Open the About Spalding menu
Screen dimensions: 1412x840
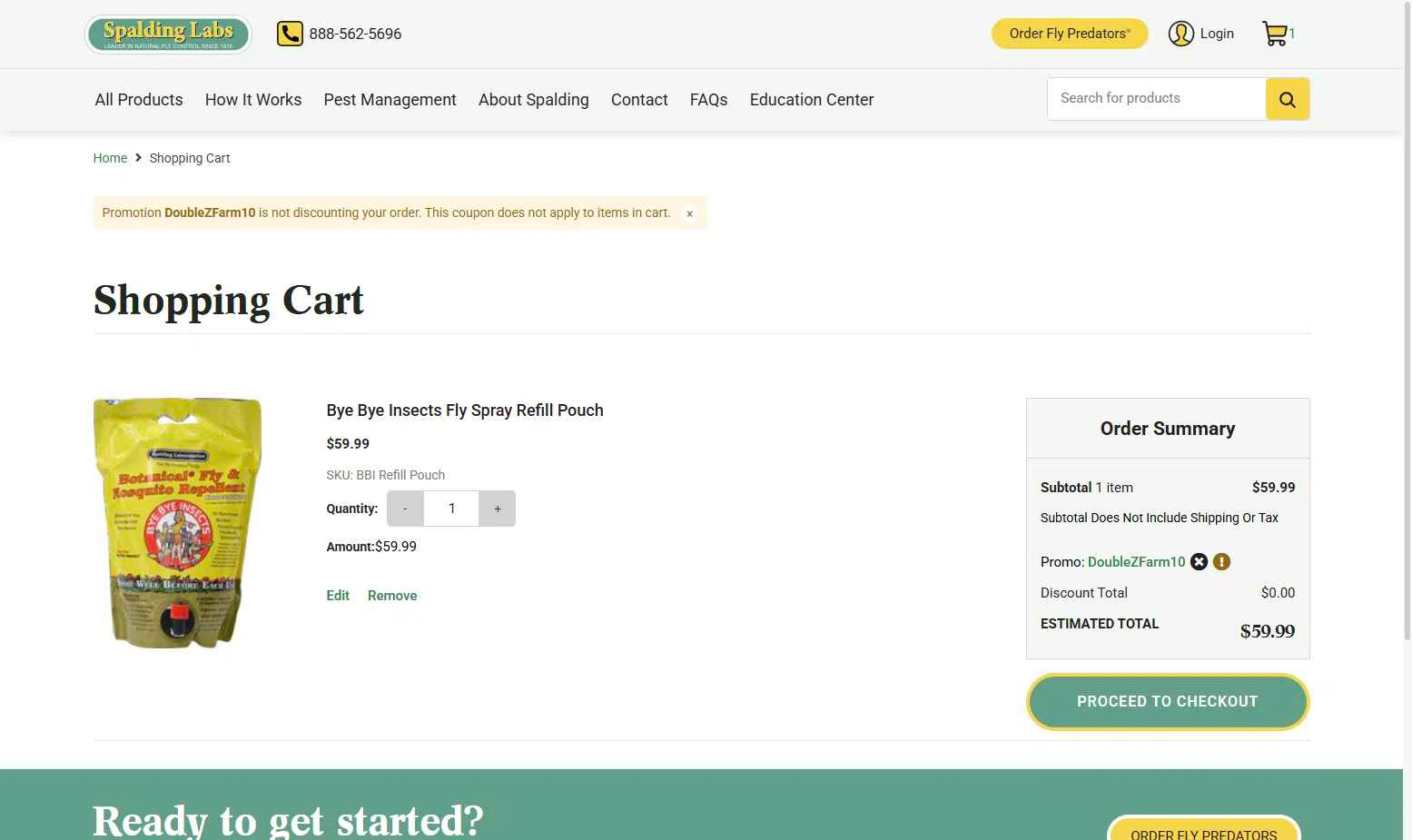coord(534,100)
